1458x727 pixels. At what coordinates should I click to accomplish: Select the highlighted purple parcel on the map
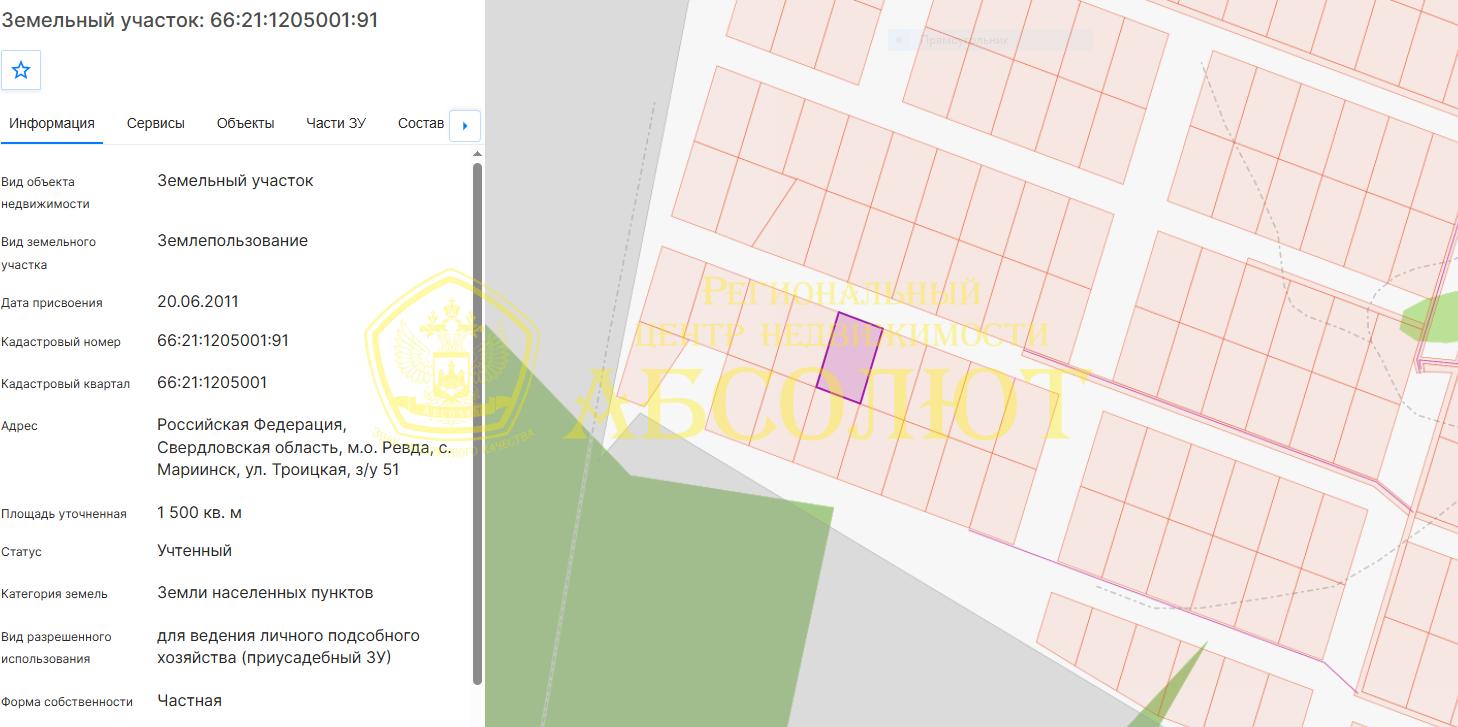[849, 358]
